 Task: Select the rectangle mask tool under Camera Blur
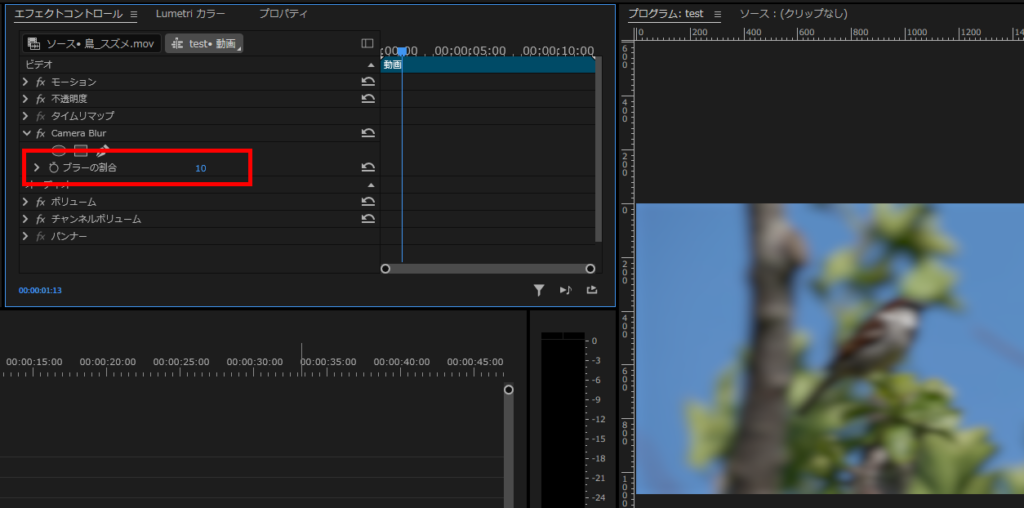click(x=81, y=150)
